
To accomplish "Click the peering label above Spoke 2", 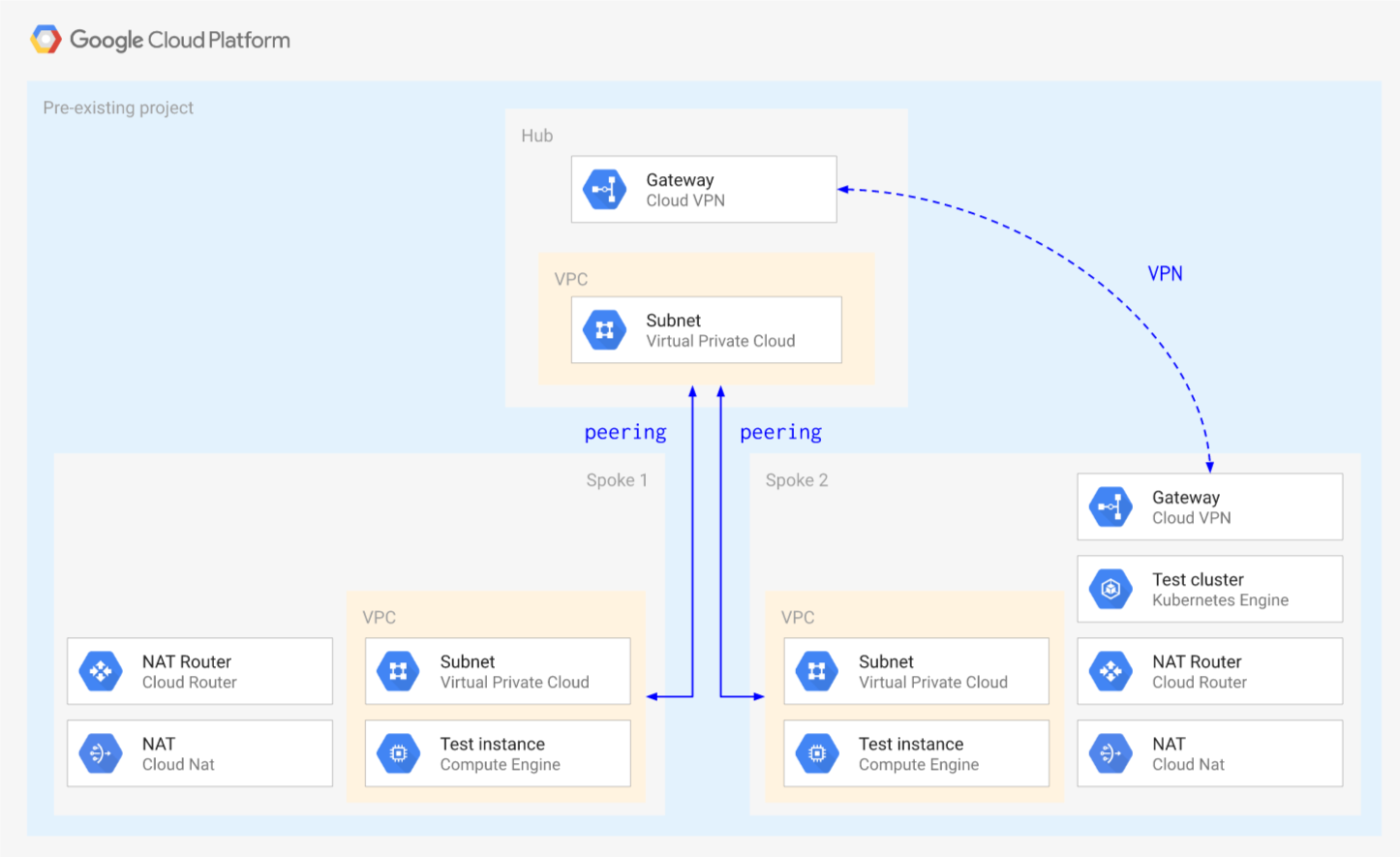I will 781,433.
